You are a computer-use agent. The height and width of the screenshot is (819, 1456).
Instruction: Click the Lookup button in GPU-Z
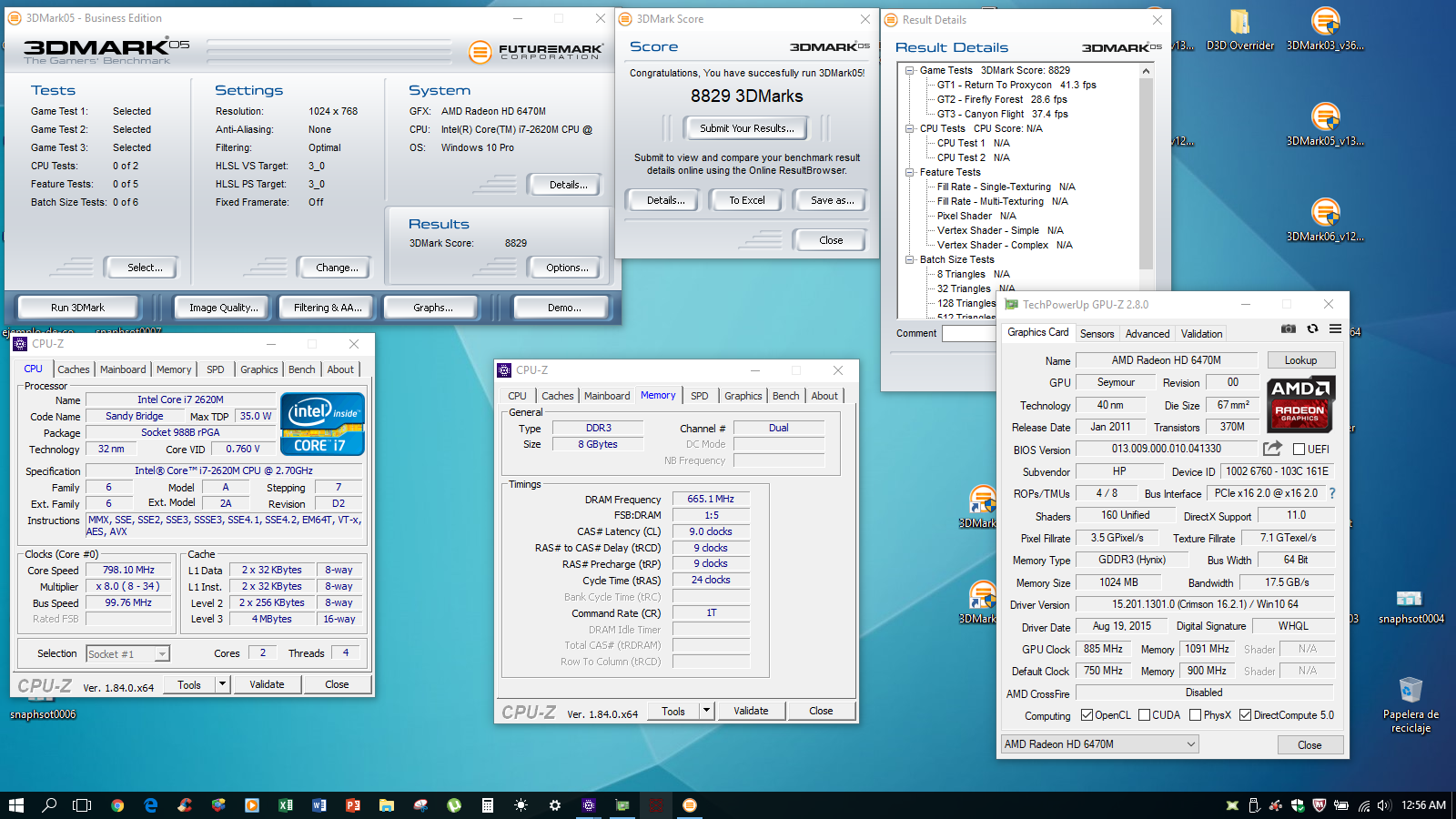click(x=1300, y=360)
